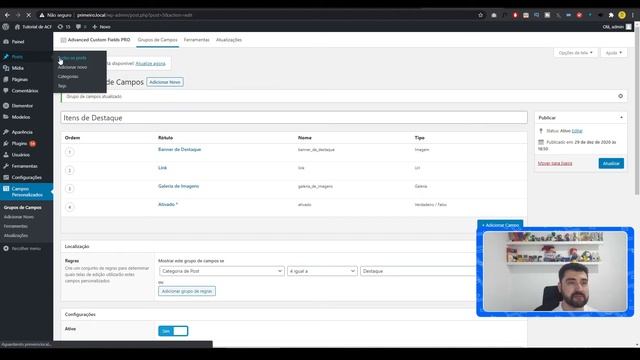Click the Adicionar grupo de regras button
This screenshot has width=640, height=360.
point(187,291)
